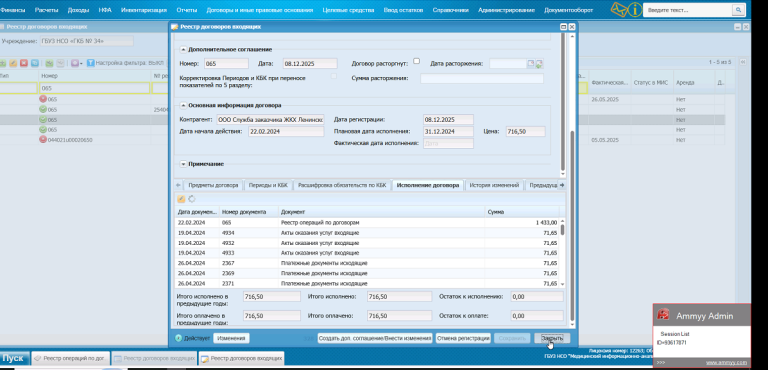Image resolution: width=768 pixels, height=370 pixels.
Task: Click the Пуск start button
Action: click(x=15, y=358)
